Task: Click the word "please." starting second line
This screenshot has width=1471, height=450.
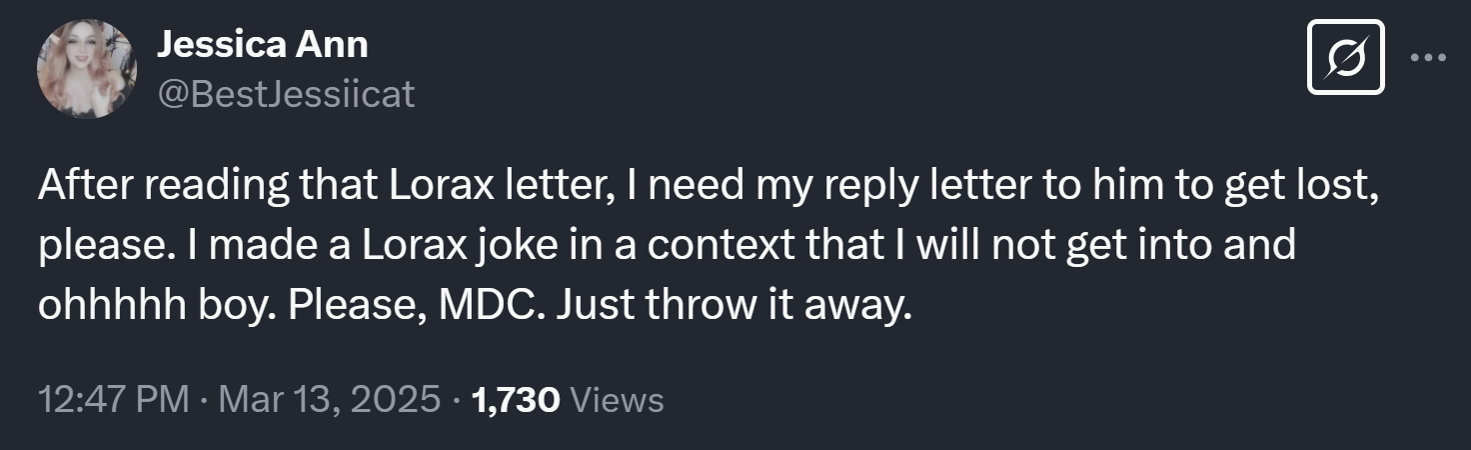Action: [100, 245]
